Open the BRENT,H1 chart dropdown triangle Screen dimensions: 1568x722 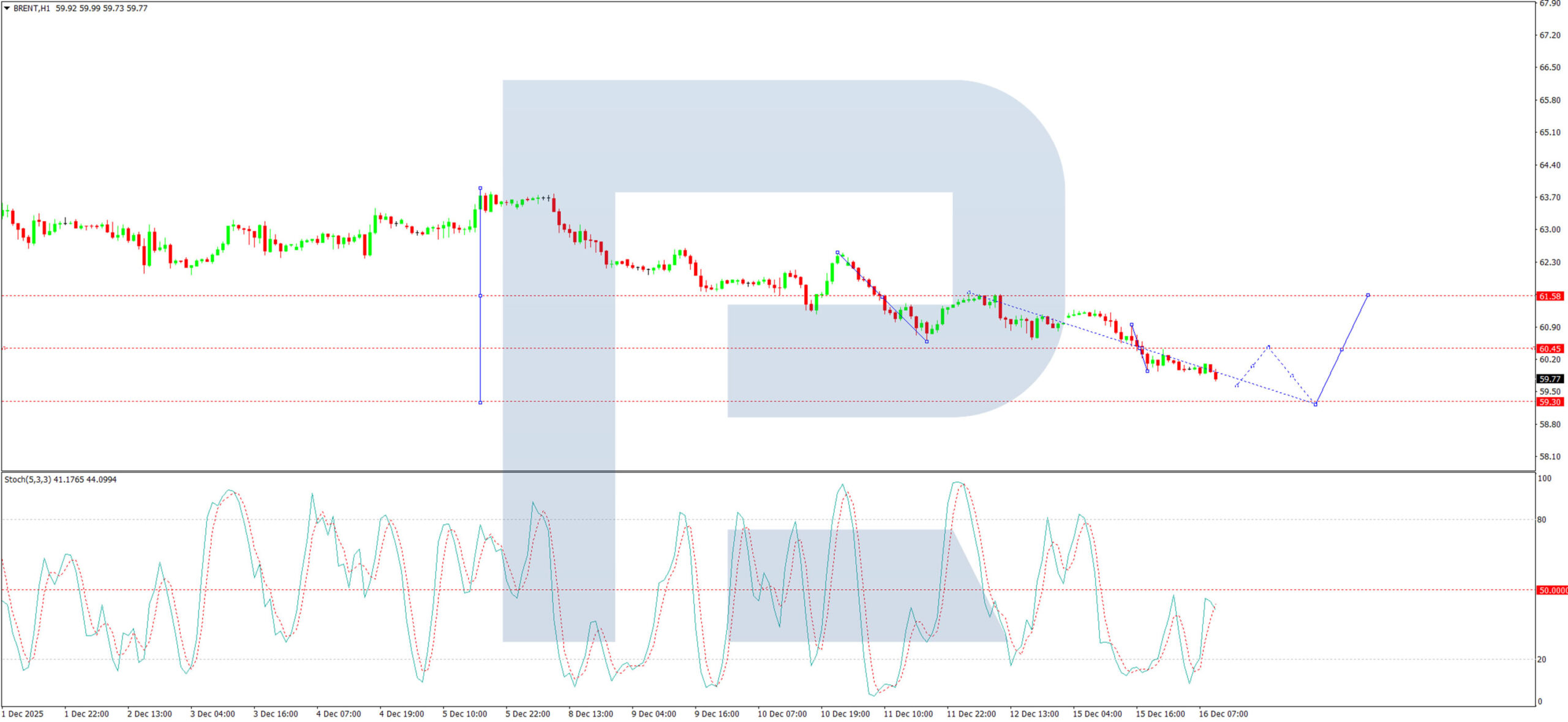coord(7,8)
